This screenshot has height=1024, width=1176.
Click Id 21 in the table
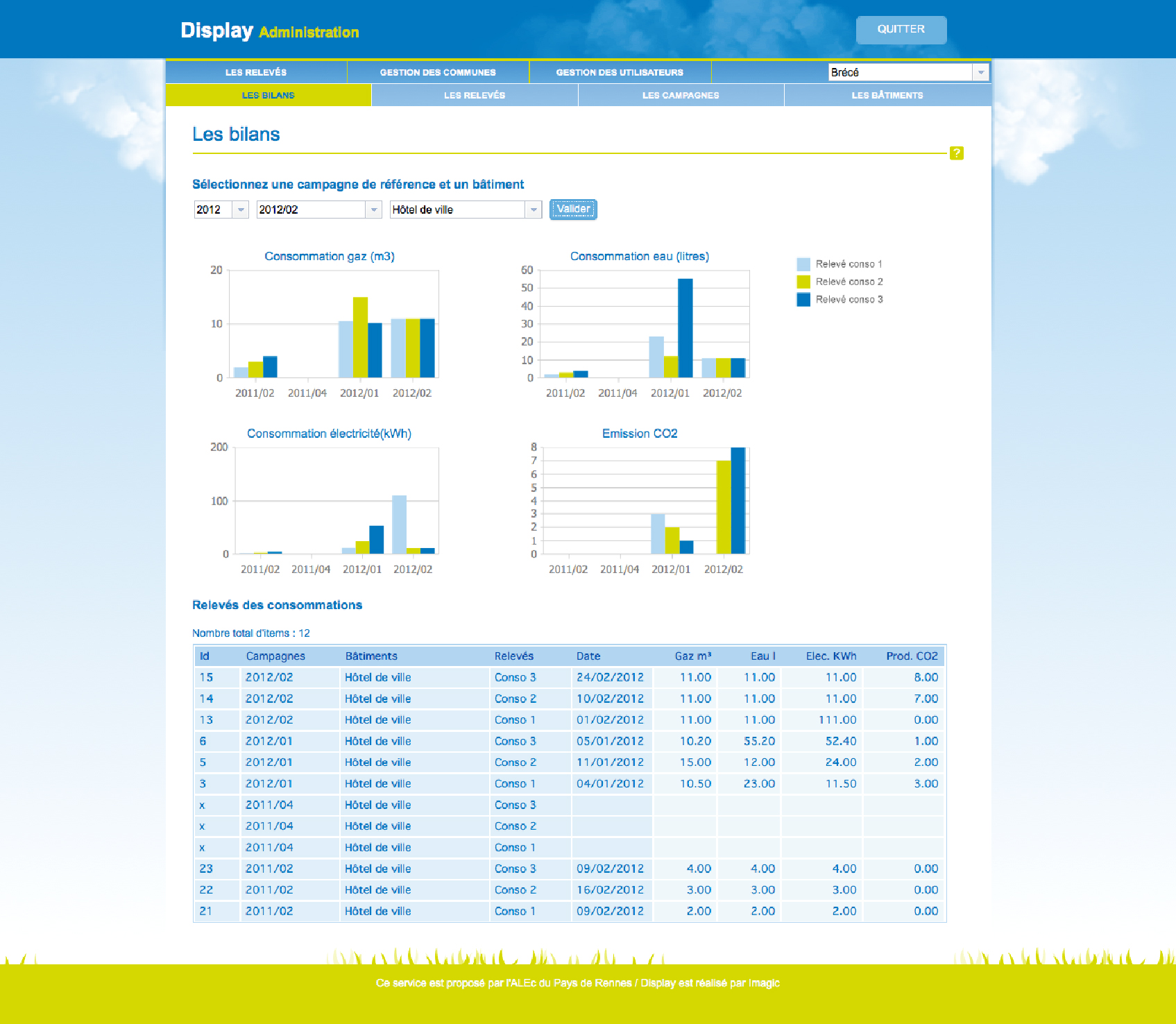(207, 911)
